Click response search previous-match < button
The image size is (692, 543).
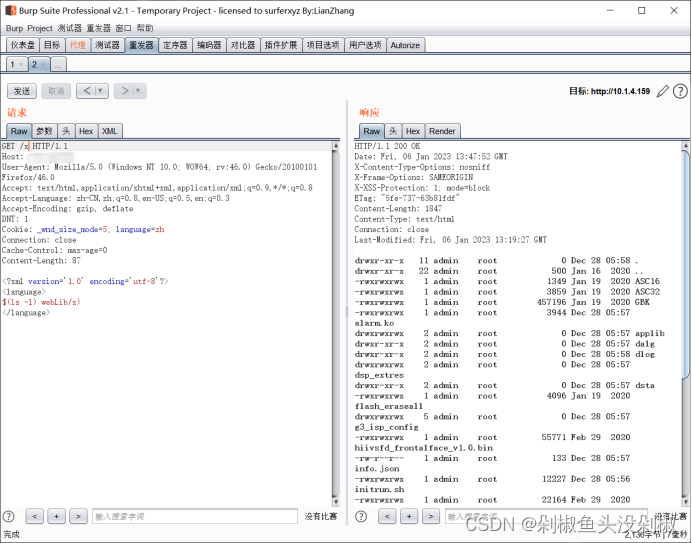387,517
